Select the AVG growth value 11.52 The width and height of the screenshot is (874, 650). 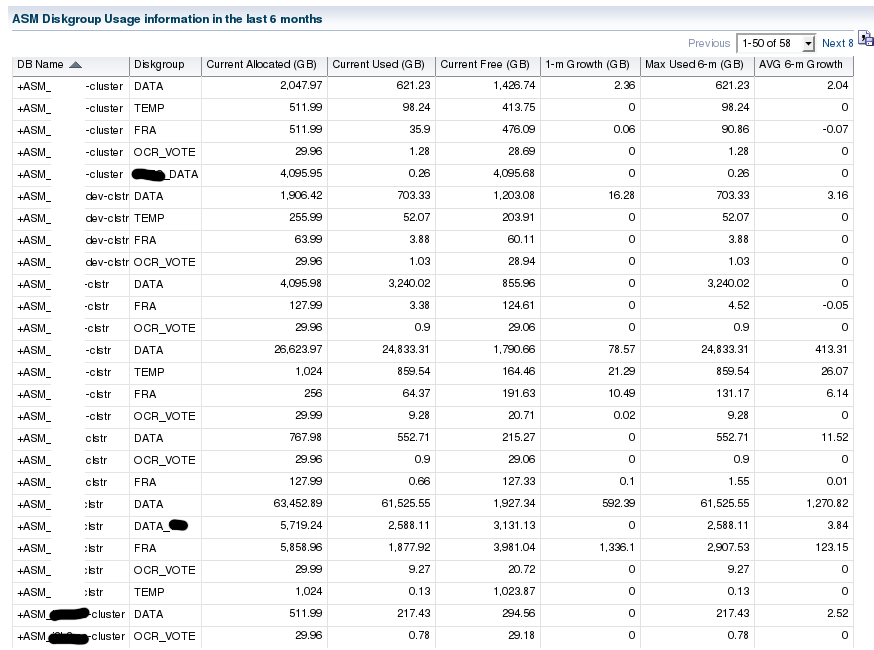coord(834,438)
